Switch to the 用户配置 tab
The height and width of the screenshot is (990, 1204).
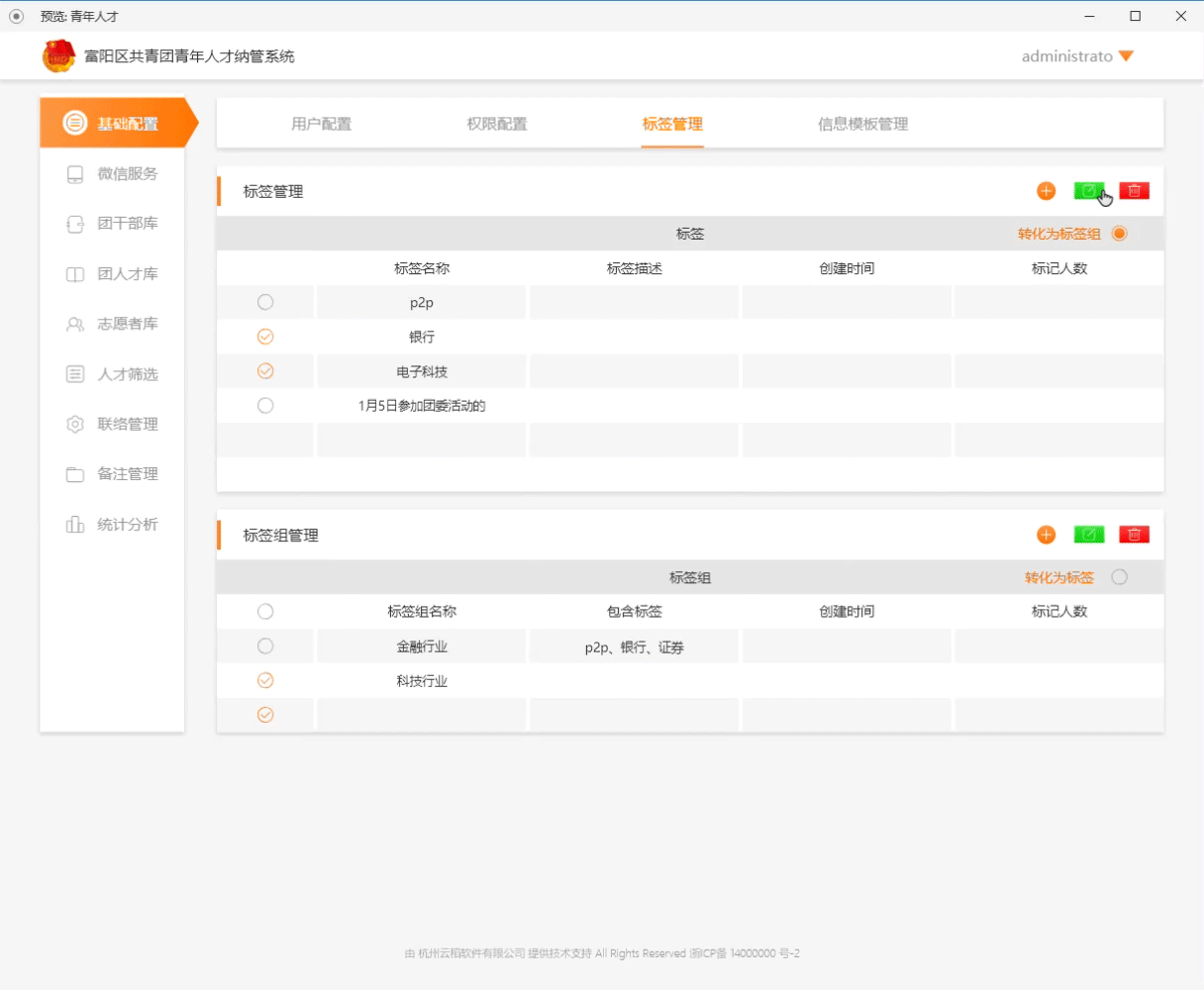coord(321,124)
